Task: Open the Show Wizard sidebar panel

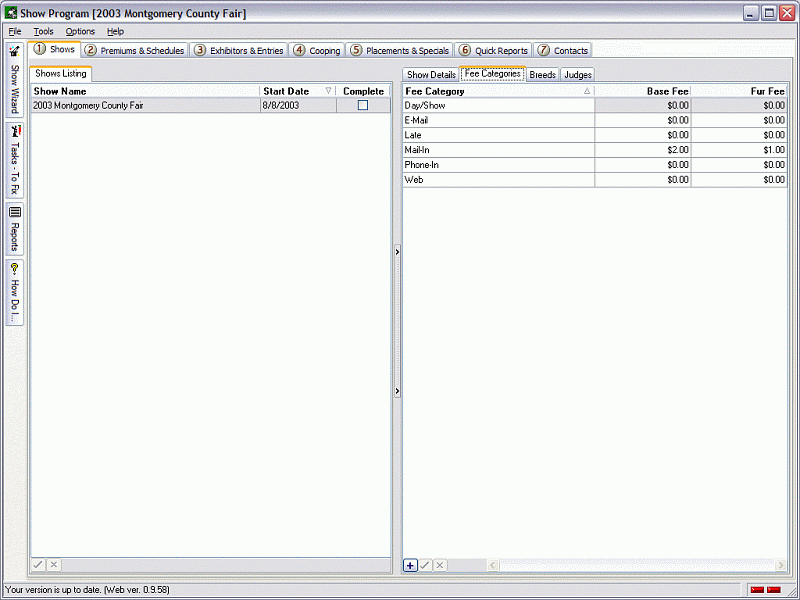Action: pyautogui.click(x=14, y=80)
